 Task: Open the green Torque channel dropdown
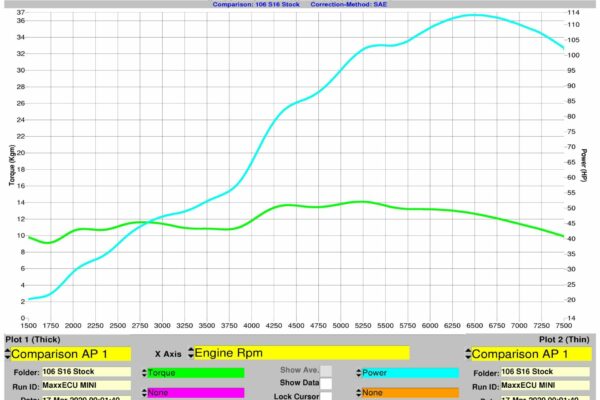point(193,373)
